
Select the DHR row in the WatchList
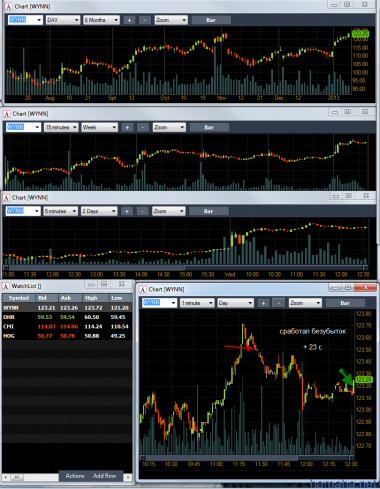coord(67,317)
